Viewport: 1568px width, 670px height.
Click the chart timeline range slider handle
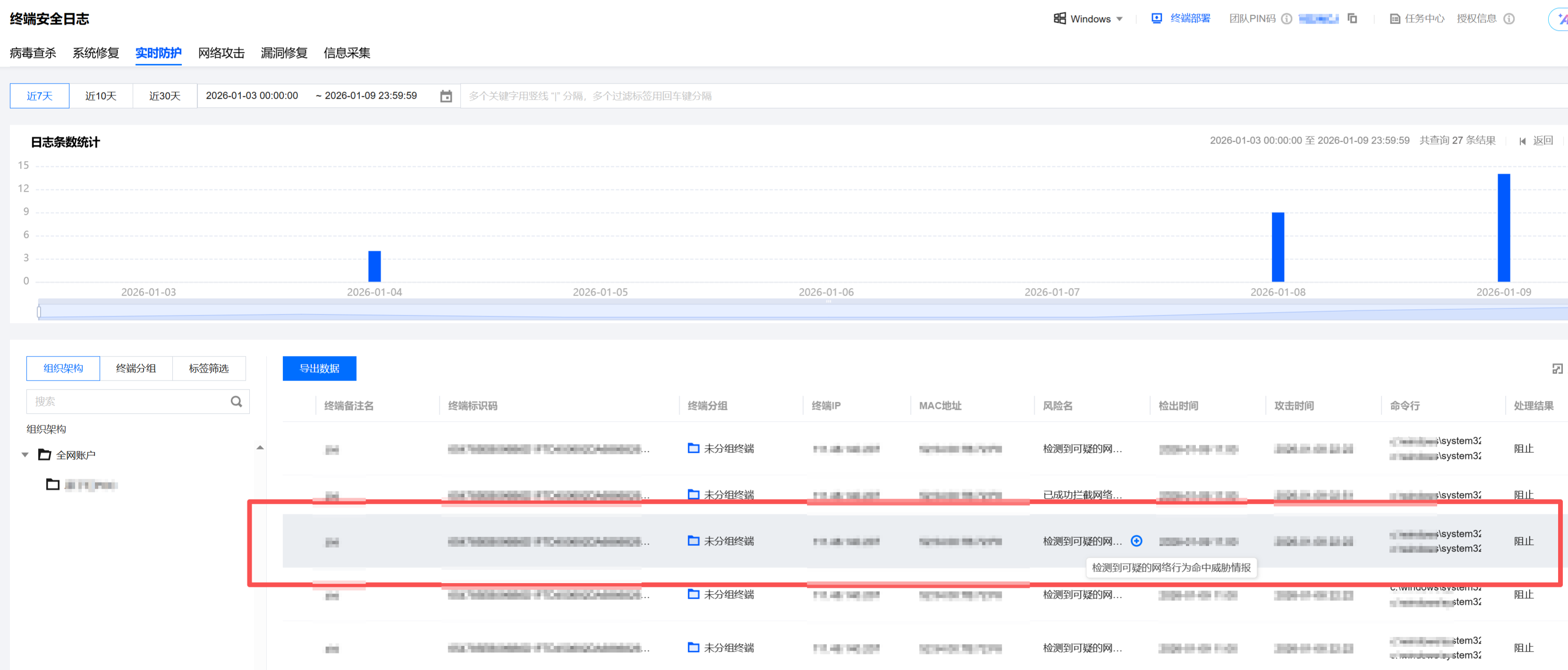pyautogui.click(x=39, y=312)
